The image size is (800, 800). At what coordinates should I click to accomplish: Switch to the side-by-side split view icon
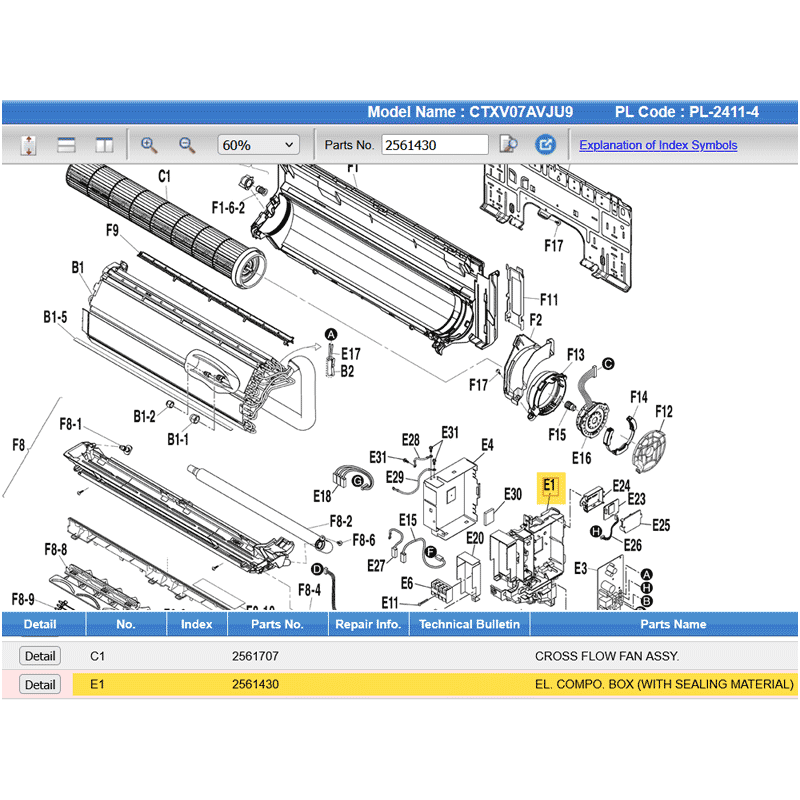(x=104, y=145)
